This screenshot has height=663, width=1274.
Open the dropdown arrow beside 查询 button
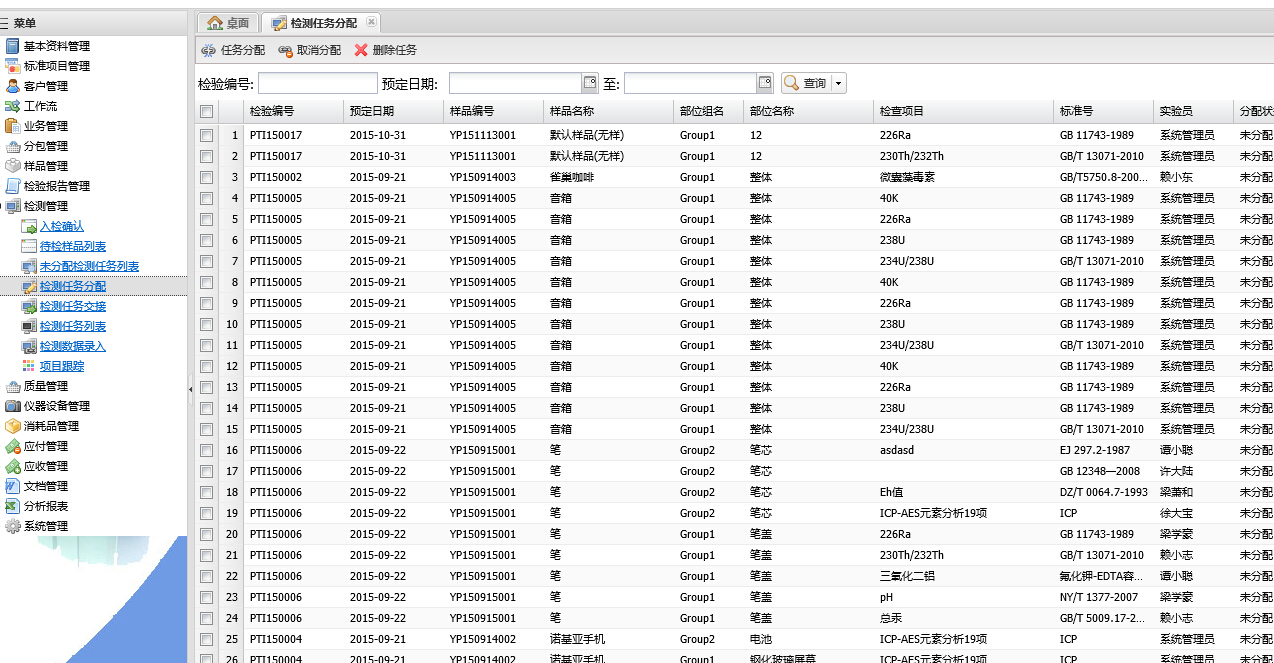[x=839, y=83]
